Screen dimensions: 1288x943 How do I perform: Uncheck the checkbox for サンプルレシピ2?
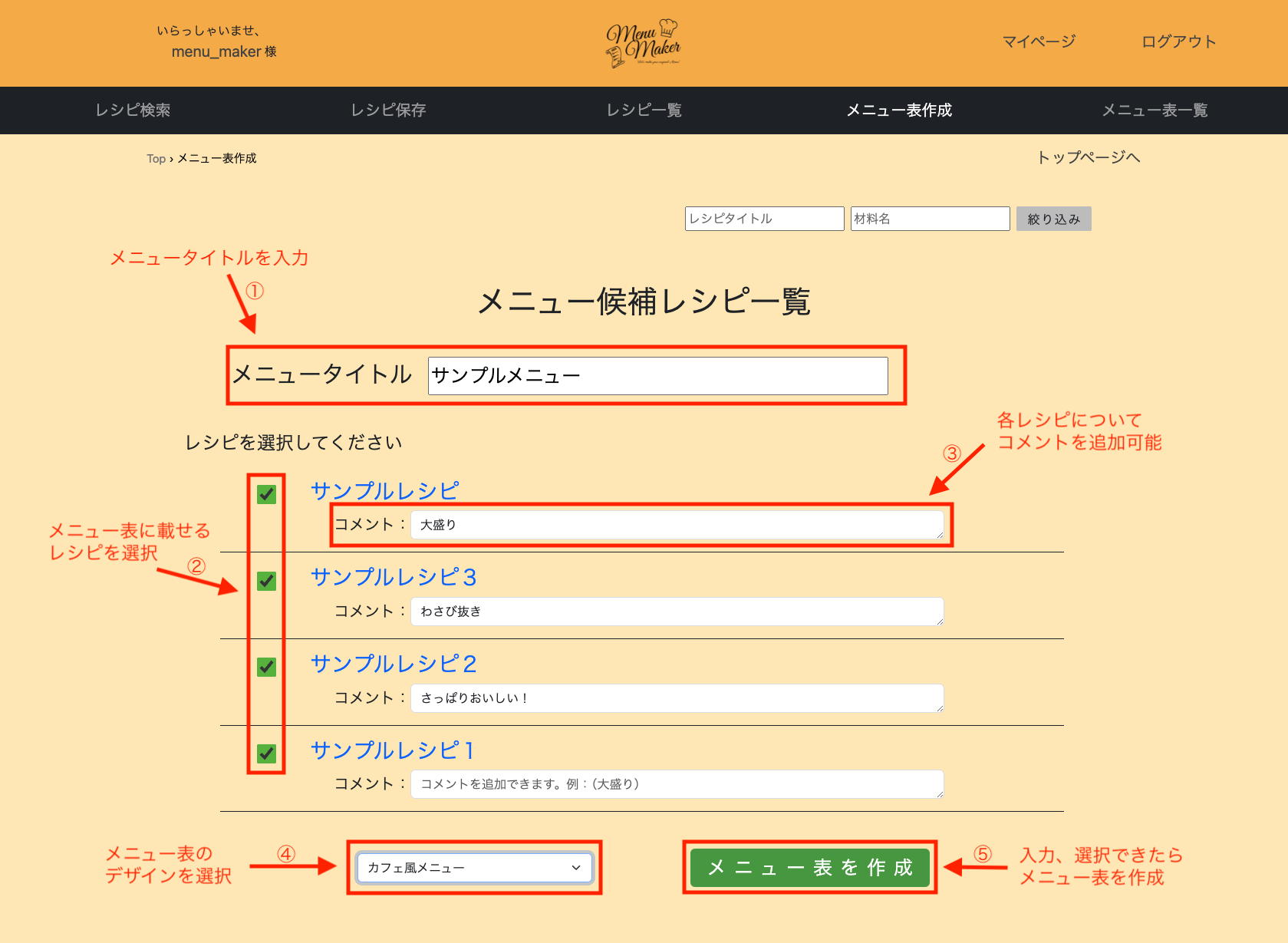(x=267, y=667)
